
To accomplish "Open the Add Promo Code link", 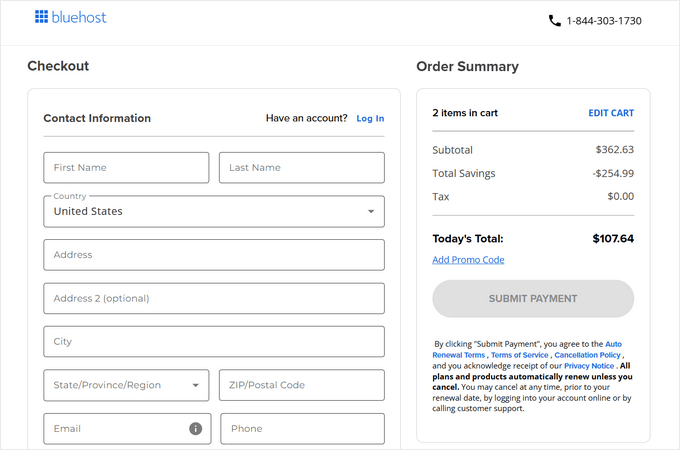I will pyautogui.click(x=468, y=260).
